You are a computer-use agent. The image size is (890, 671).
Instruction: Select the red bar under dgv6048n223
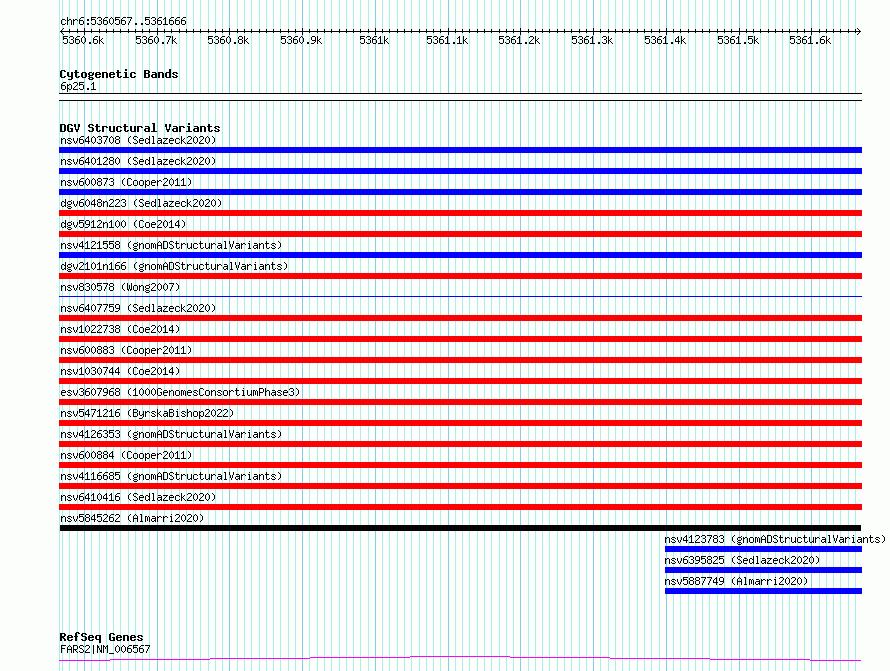(460, 213)
